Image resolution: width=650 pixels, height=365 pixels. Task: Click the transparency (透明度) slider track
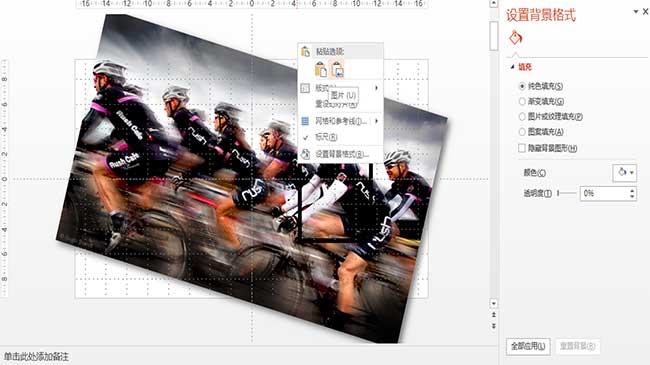click(567, 193)
